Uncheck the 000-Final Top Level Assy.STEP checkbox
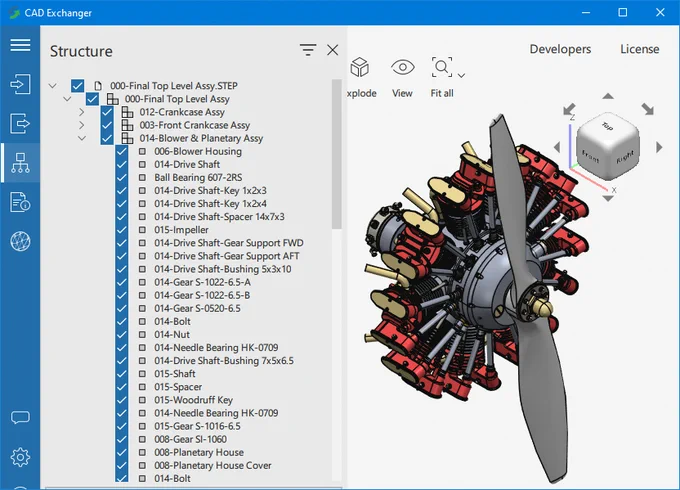 [78, 85]
